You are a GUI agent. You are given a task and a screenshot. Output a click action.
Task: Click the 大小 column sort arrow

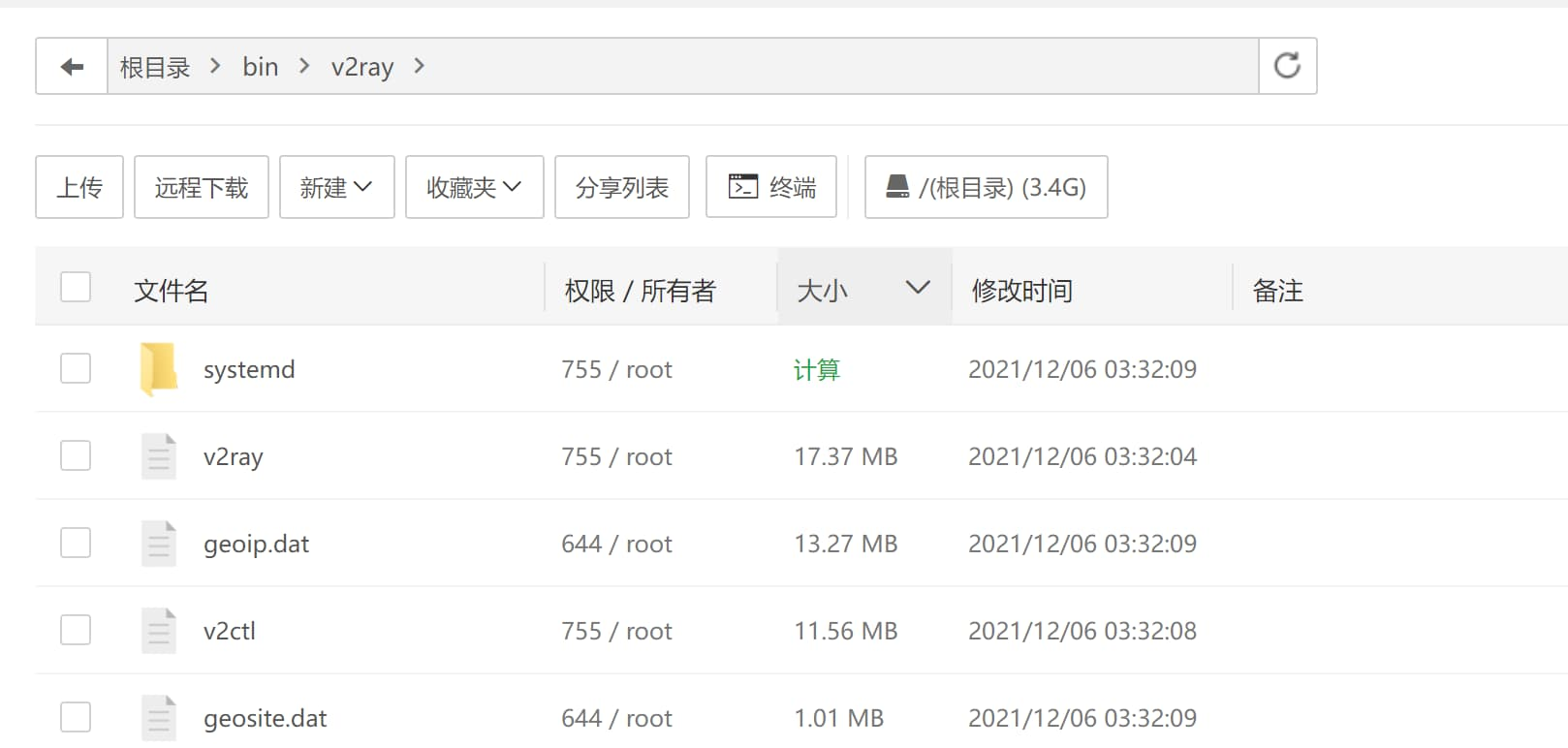click(918, 287)
